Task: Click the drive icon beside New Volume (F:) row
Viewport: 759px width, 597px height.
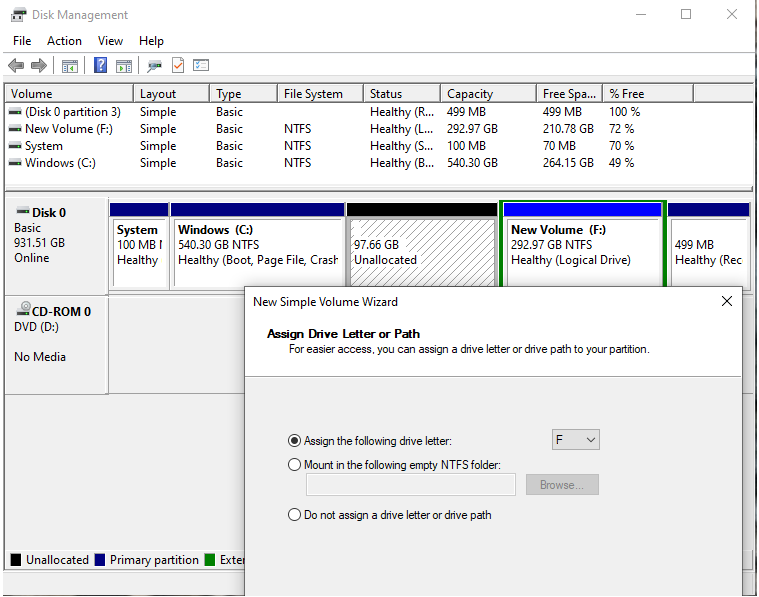Action: (x=15, y=129)
